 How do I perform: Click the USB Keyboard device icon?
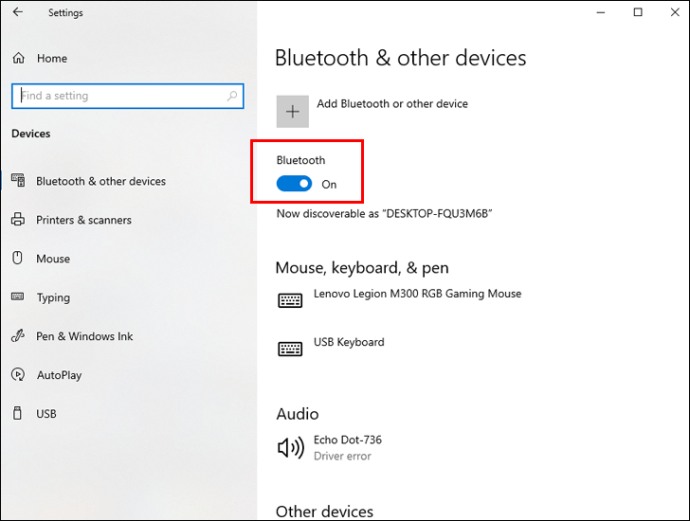coord(290,349)
